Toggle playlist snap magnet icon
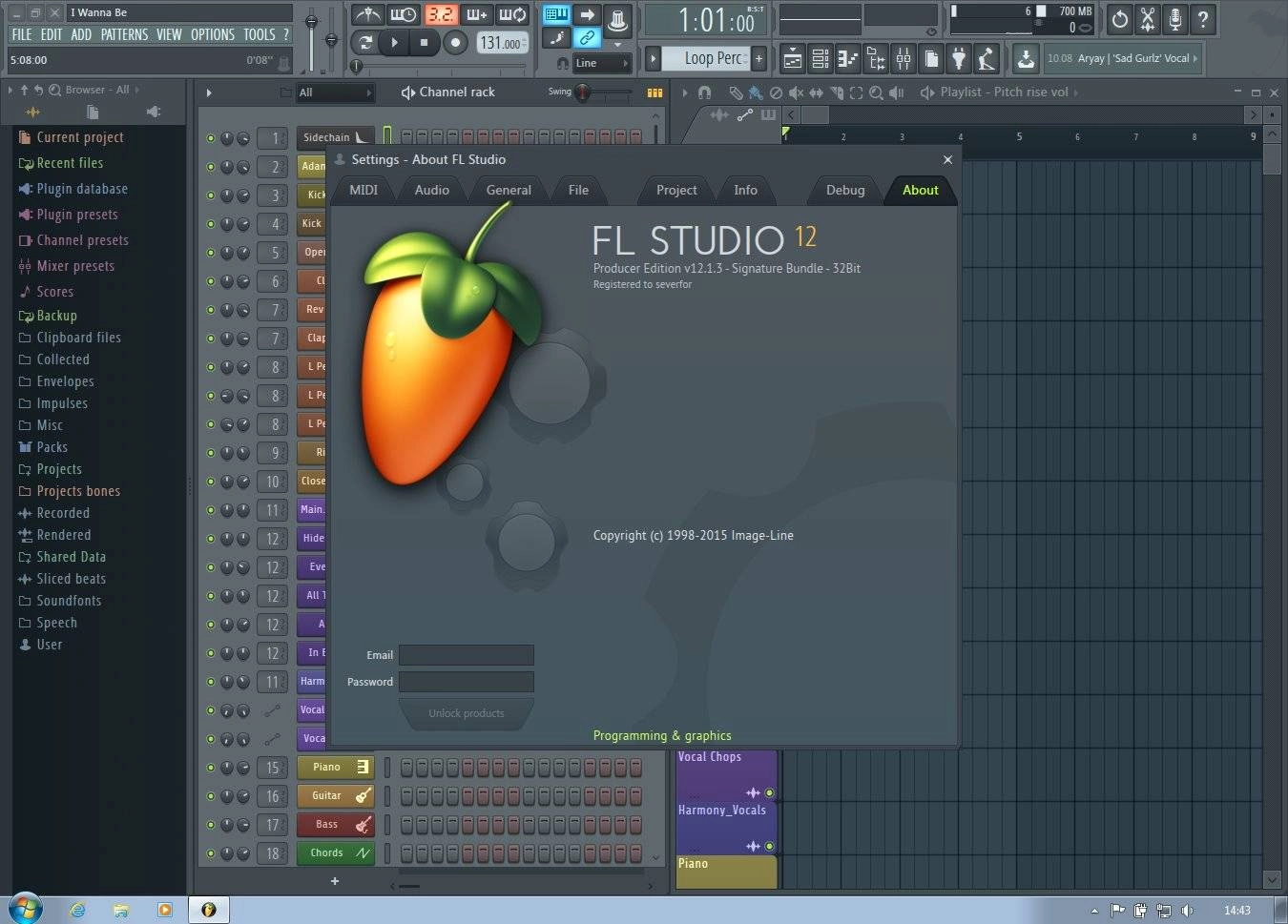The image size is (1288, 924). pos(704,92)
